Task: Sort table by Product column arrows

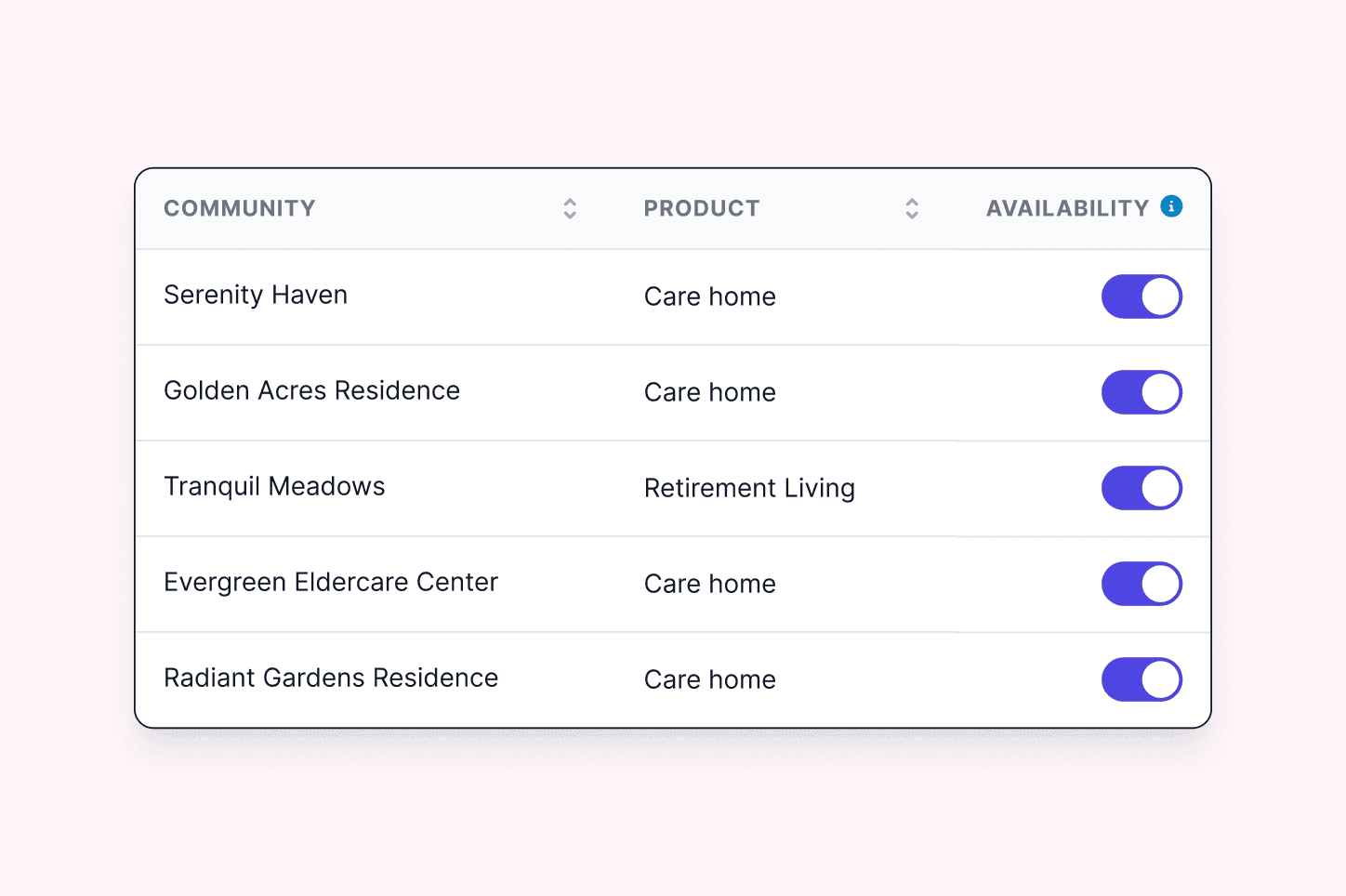Action: coord(912,209)
